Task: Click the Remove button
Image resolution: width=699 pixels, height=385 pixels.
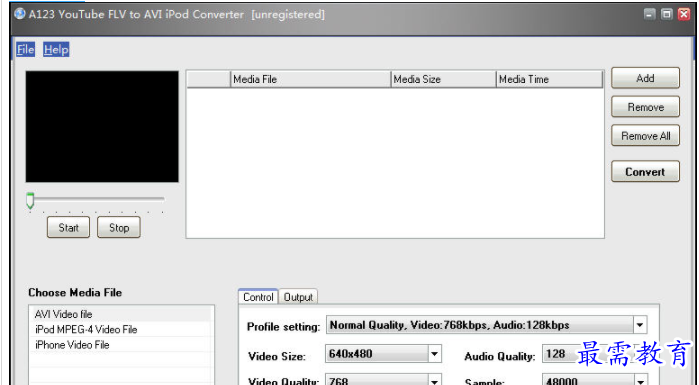Action: coord(645,107)
